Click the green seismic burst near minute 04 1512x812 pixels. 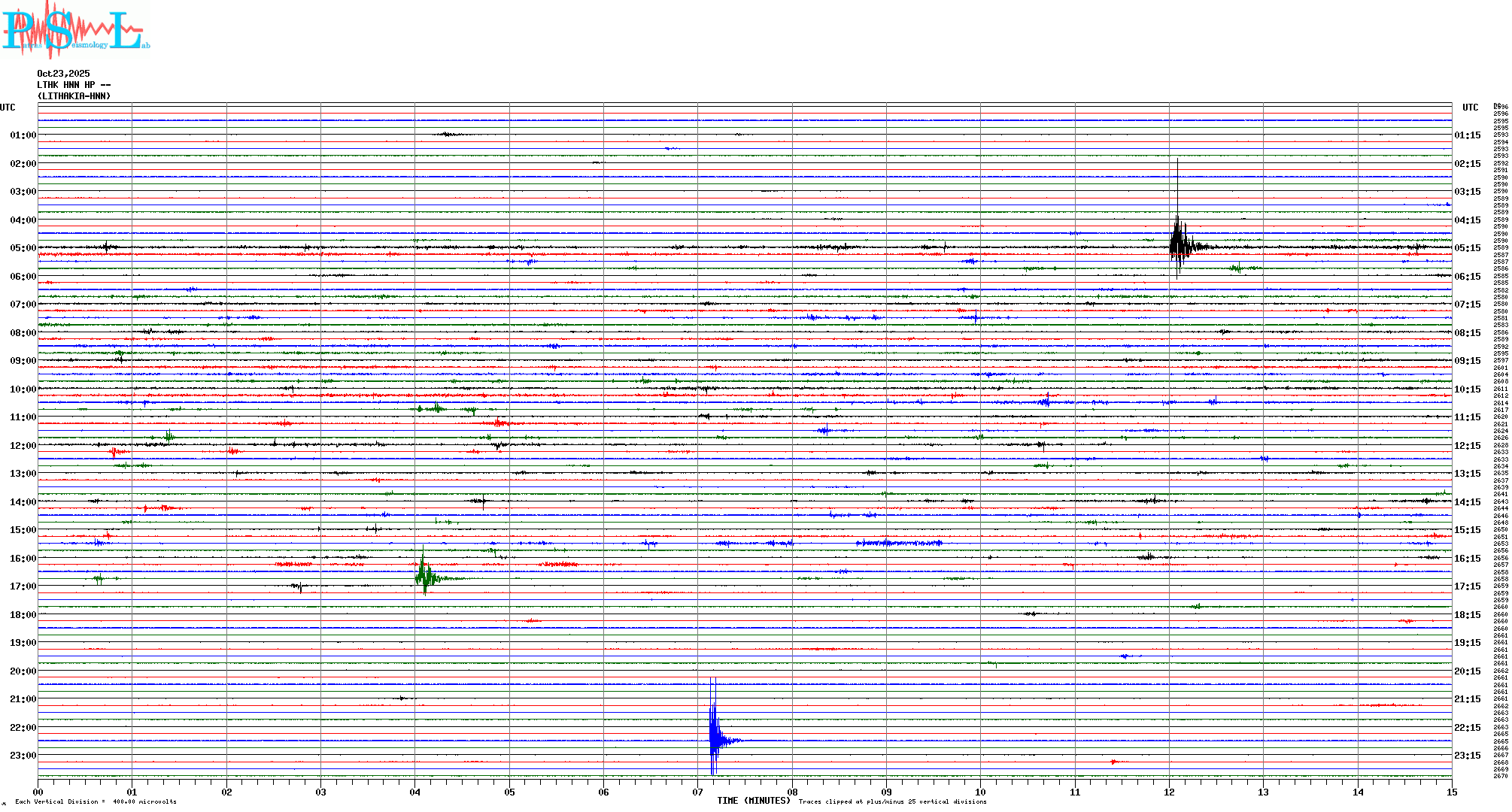(425, 577)
